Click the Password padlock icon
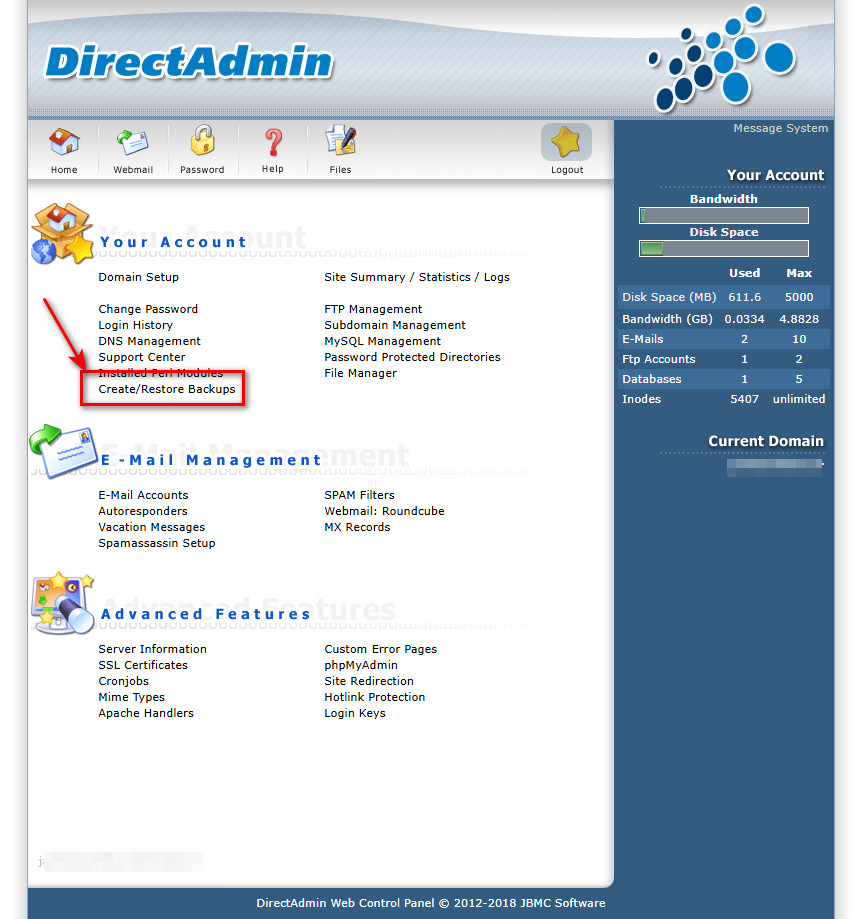 (203, 142)
